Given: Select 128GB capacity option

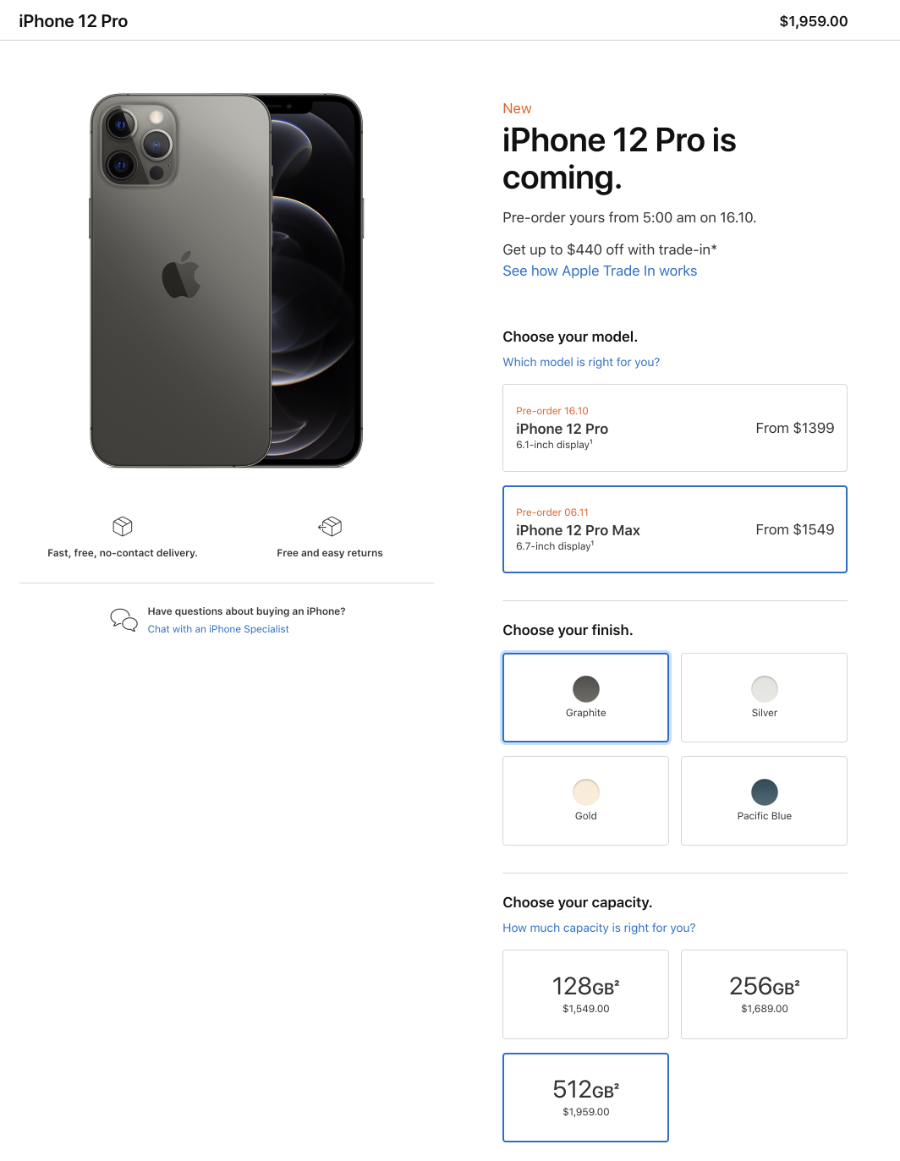Looking at the screenshot, I should [585, 994].
